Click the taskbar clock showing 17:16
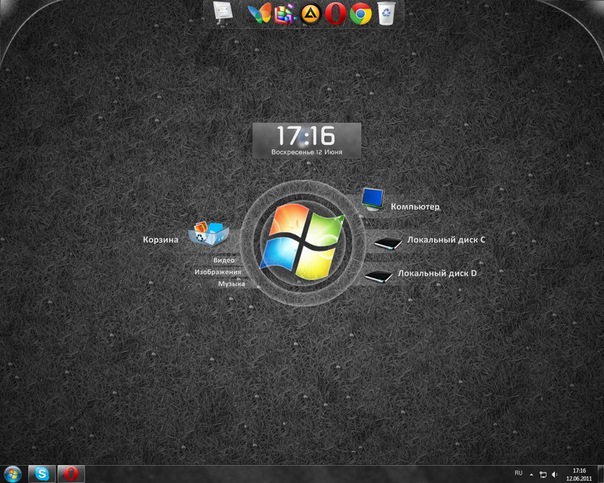Viewport: 604px width, 483px height. [580, 472]
